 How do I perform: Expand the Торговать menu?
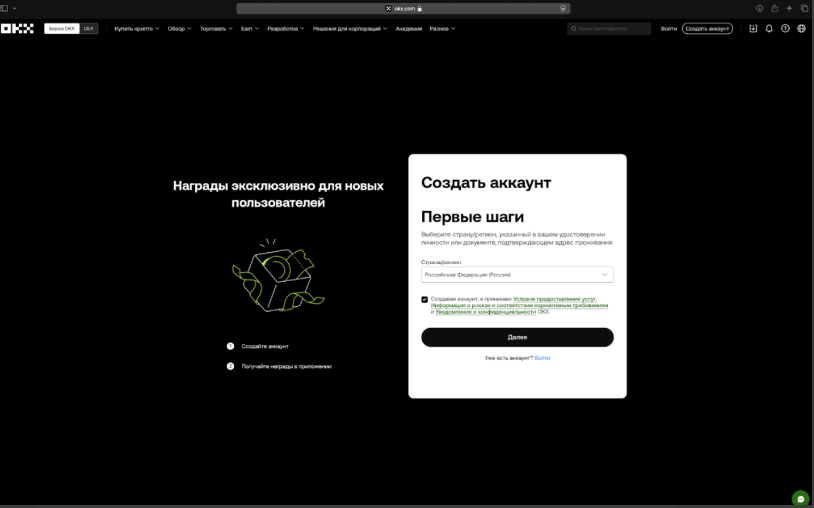tap(216, 29)
